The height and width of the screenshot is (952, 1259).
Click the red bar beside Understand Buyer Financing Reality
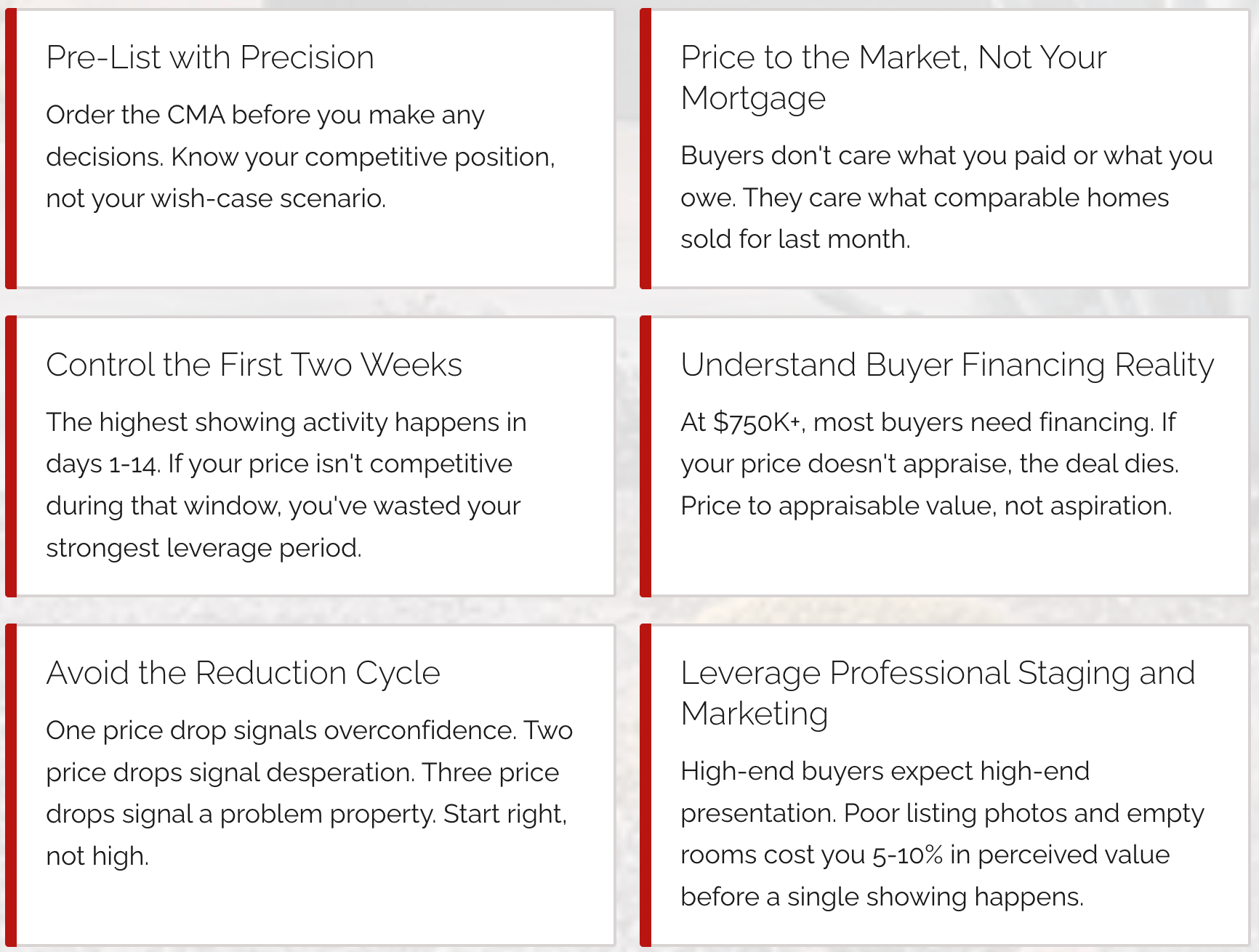point(645,456)
